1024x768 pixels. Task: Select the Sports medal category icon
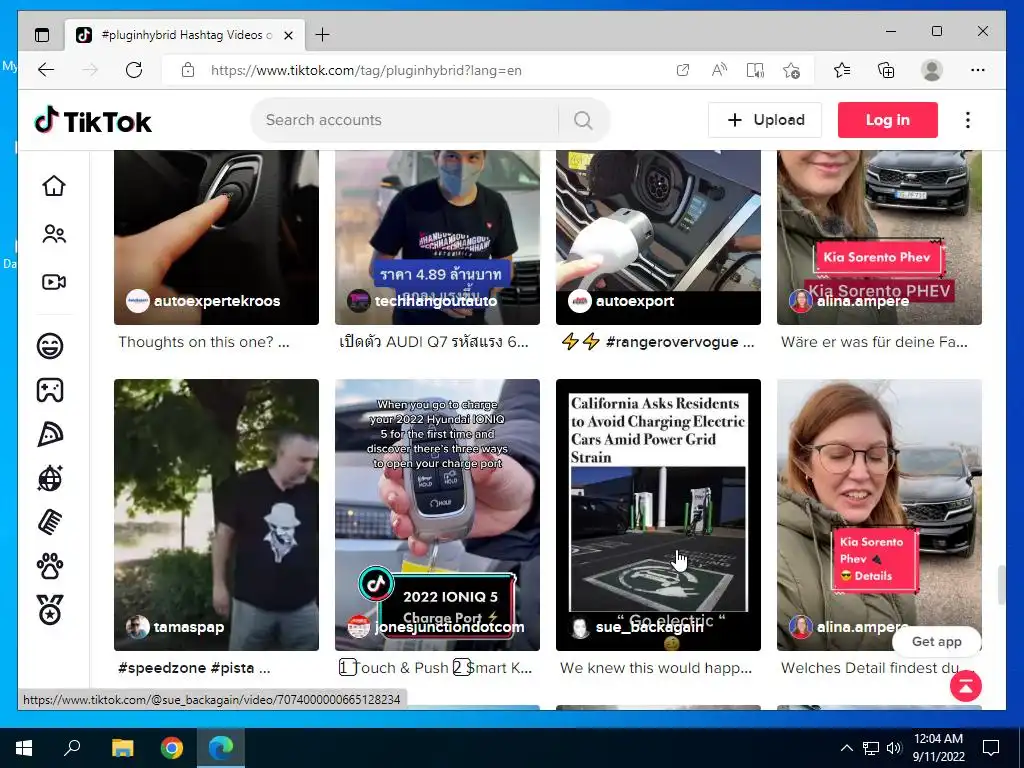point(50,610)
